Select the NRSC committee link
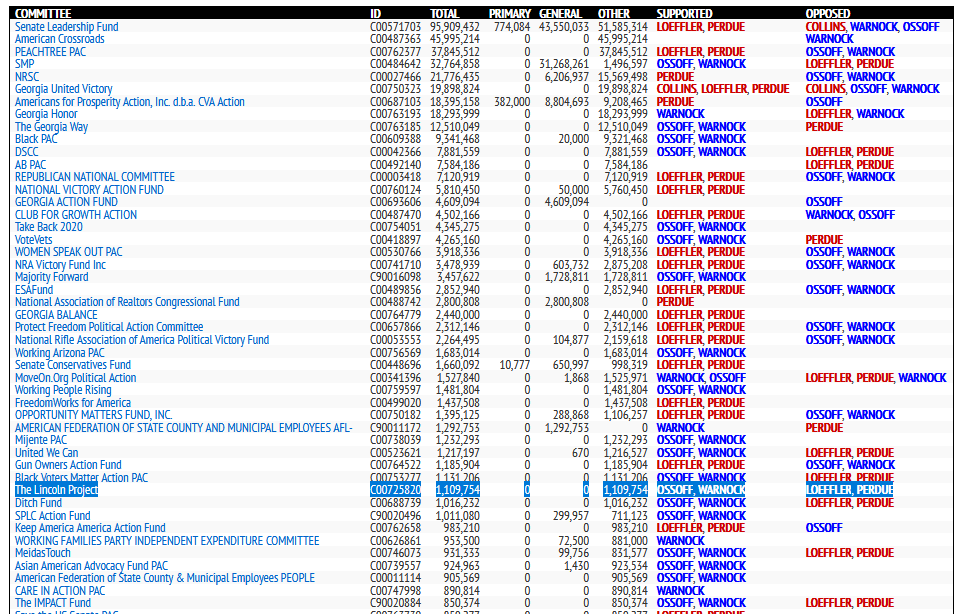 [27, 77]
